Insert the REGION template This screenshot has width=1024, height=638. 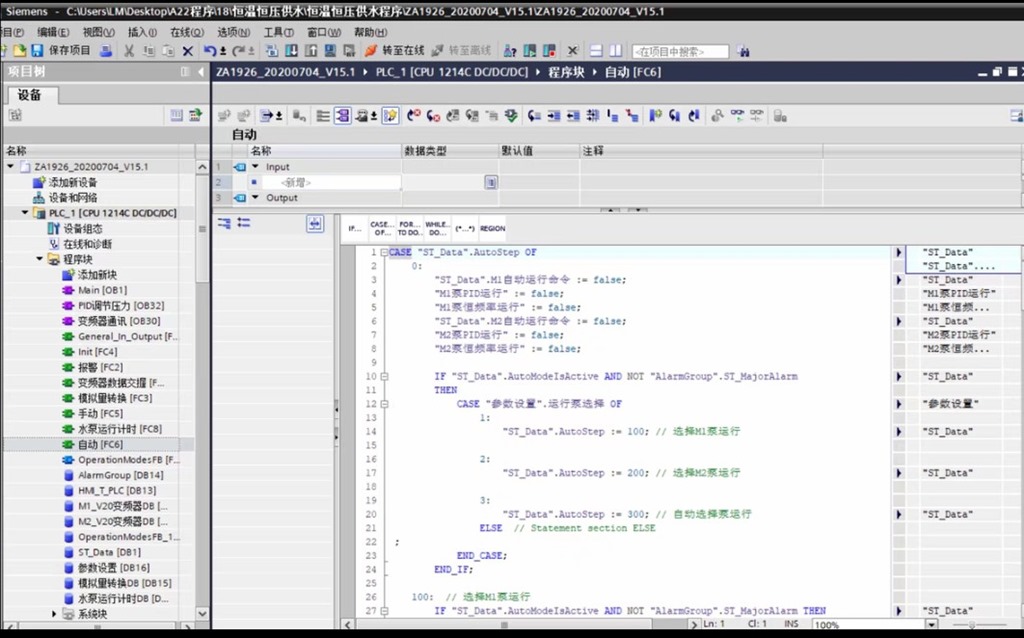click(492, 228)
